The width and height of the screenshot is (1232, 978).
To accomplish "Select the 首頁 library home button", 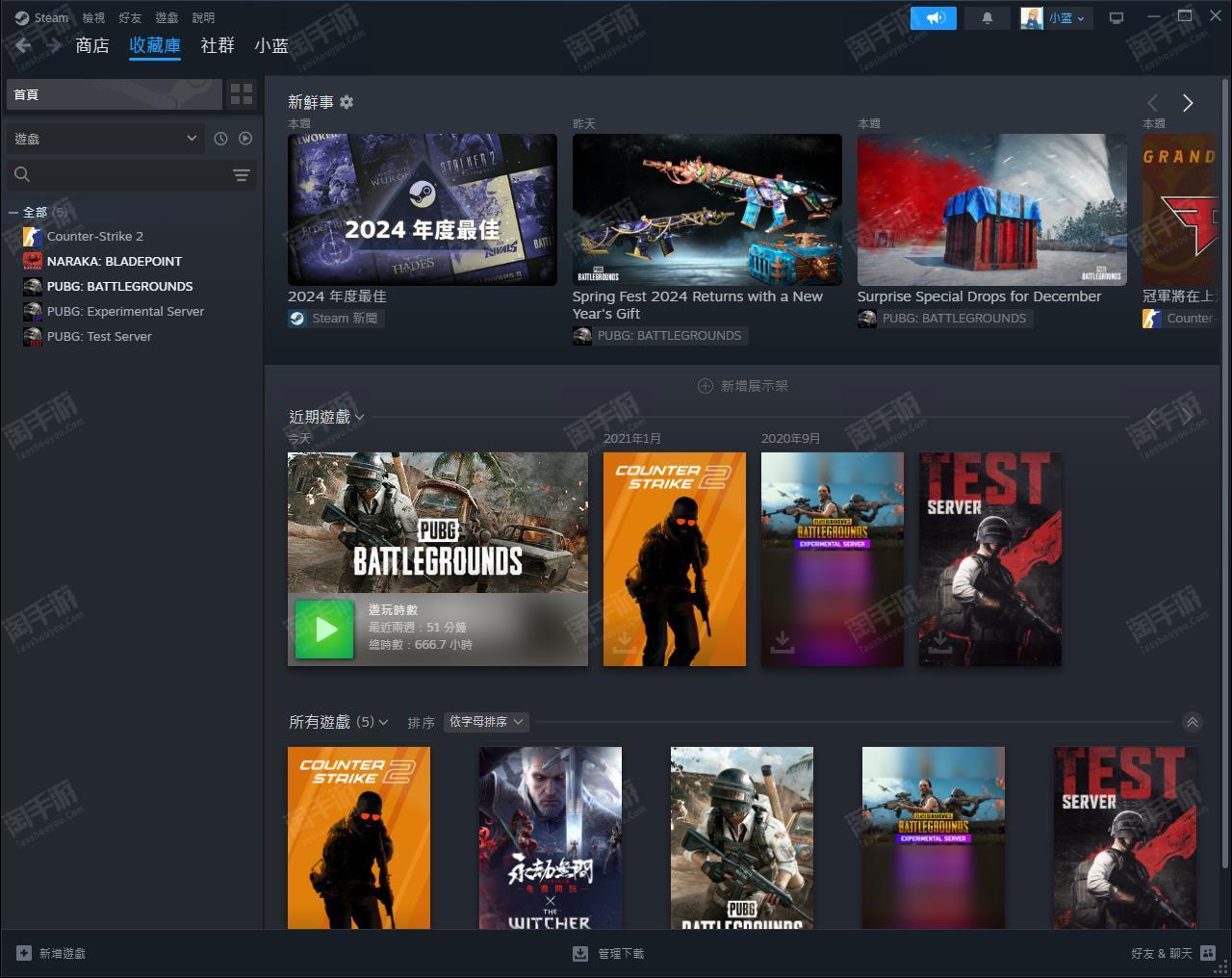I will [x=115, y=94].
